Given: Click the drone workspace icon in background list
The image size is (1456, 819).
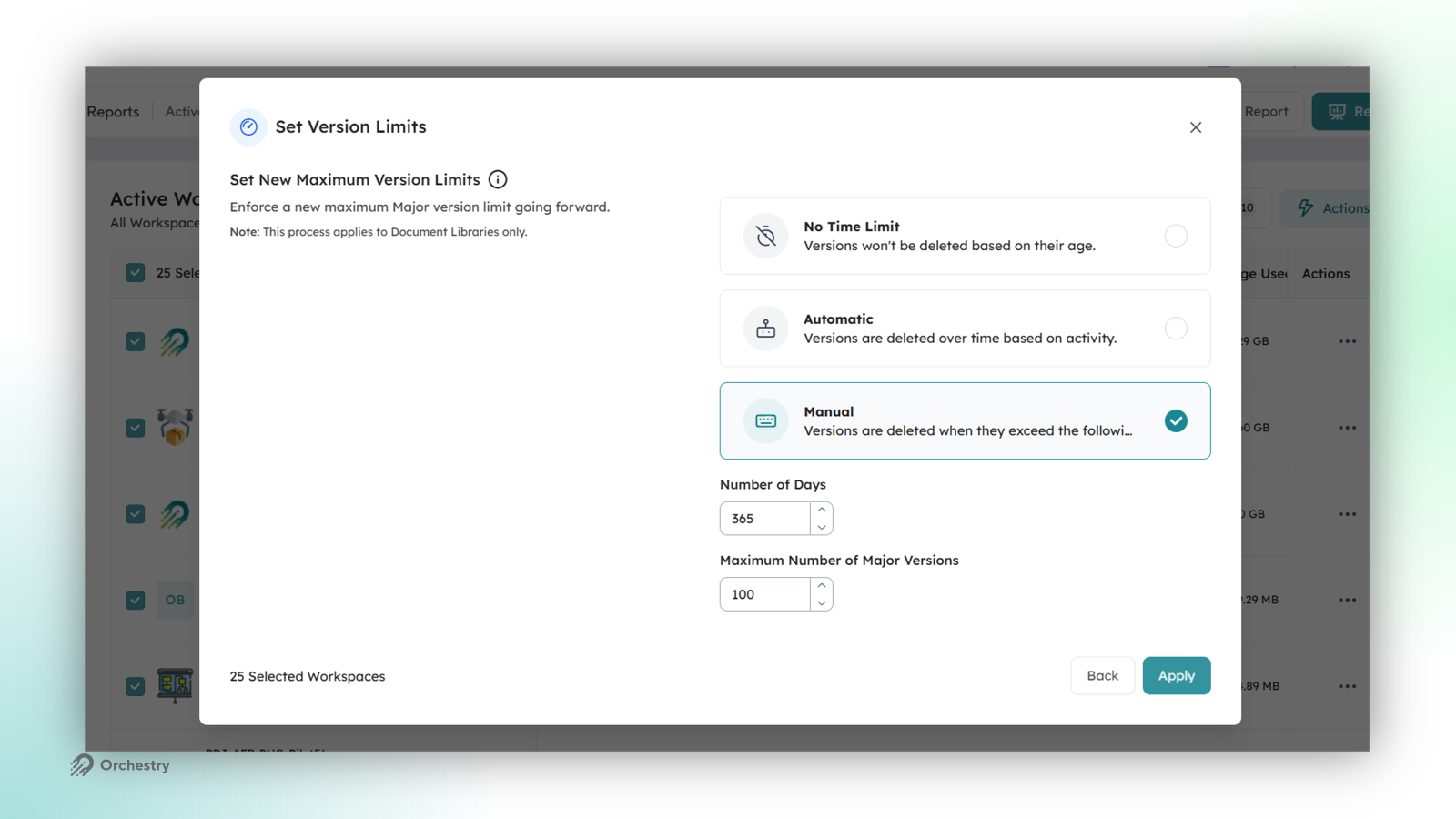Looking at the screenshot, I should click(175, 426).
